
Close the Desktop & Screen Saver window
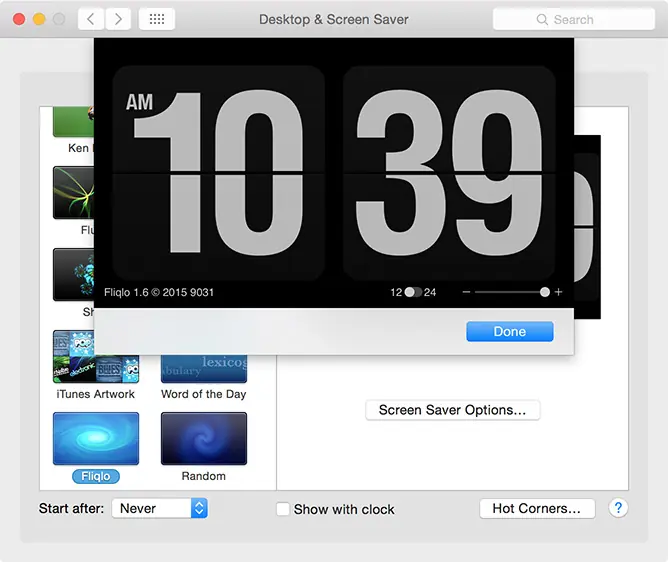point(19,19)
